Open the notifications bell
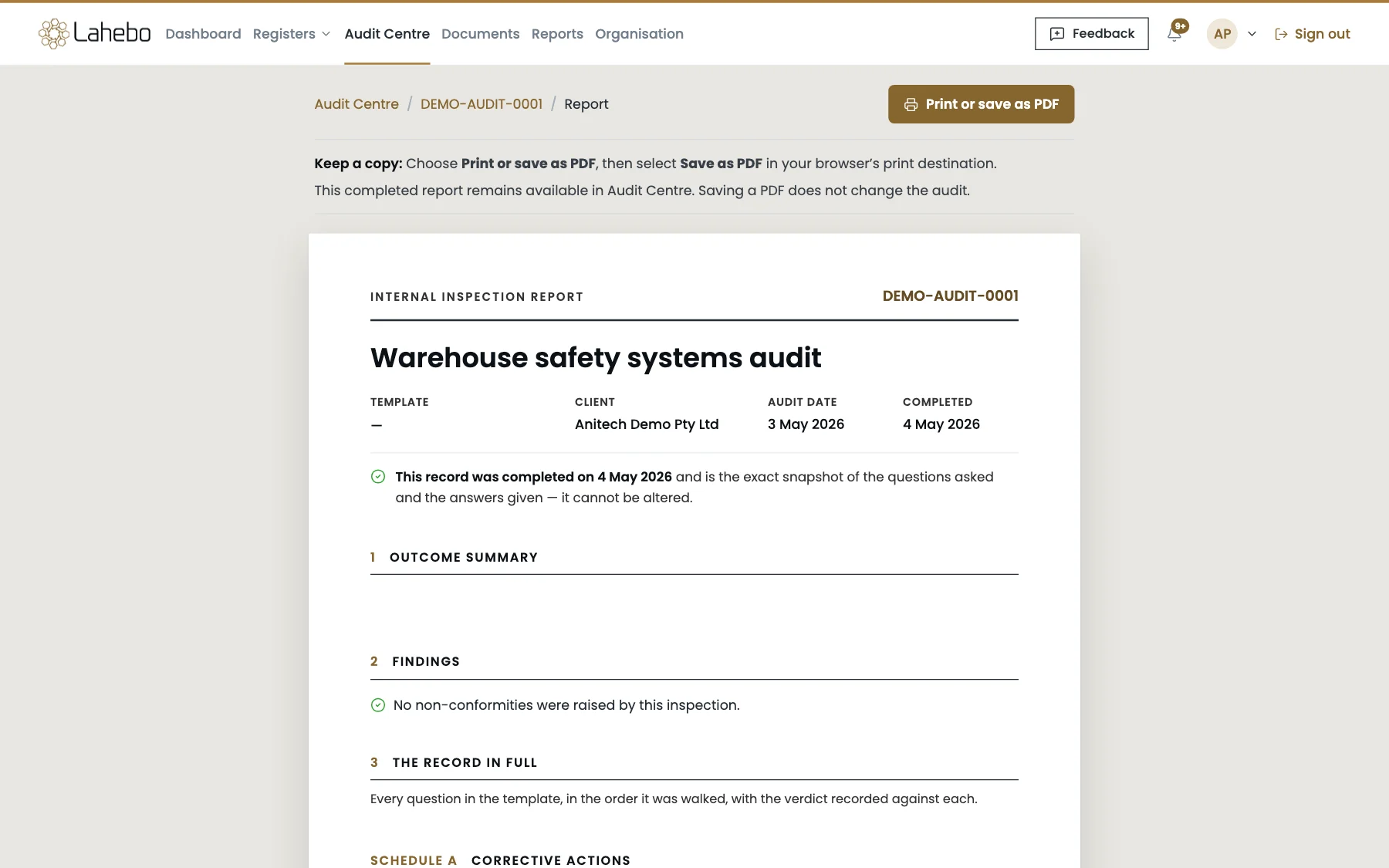Image resolution: width=1389 pixels, height=868 pixels. click(x=1174, y=34)
